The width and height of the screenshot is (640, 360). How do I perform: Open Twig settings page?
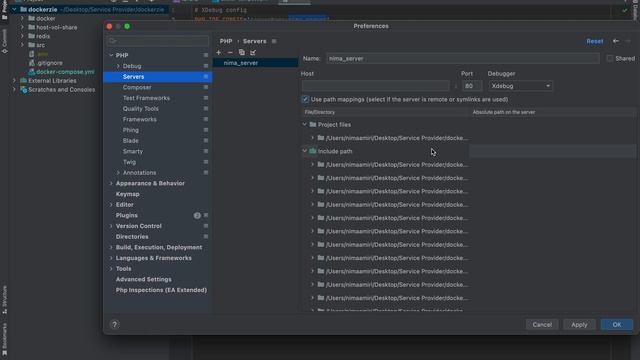pyautogui.click(x=129, y=162)
